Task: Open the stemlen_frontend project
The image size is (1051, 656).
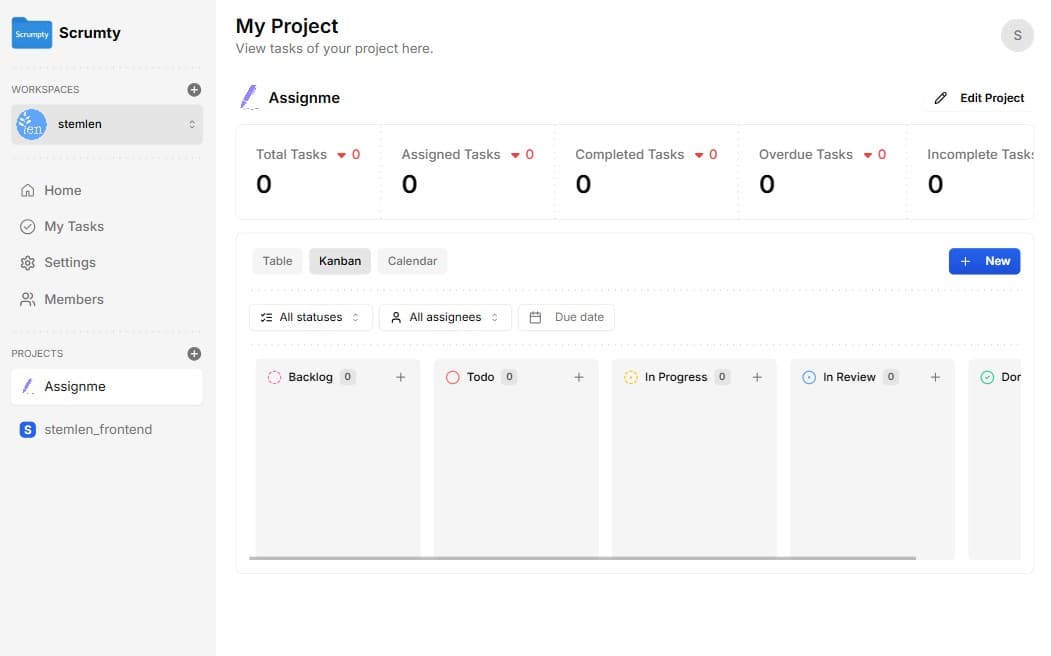Action: (98, 429)
